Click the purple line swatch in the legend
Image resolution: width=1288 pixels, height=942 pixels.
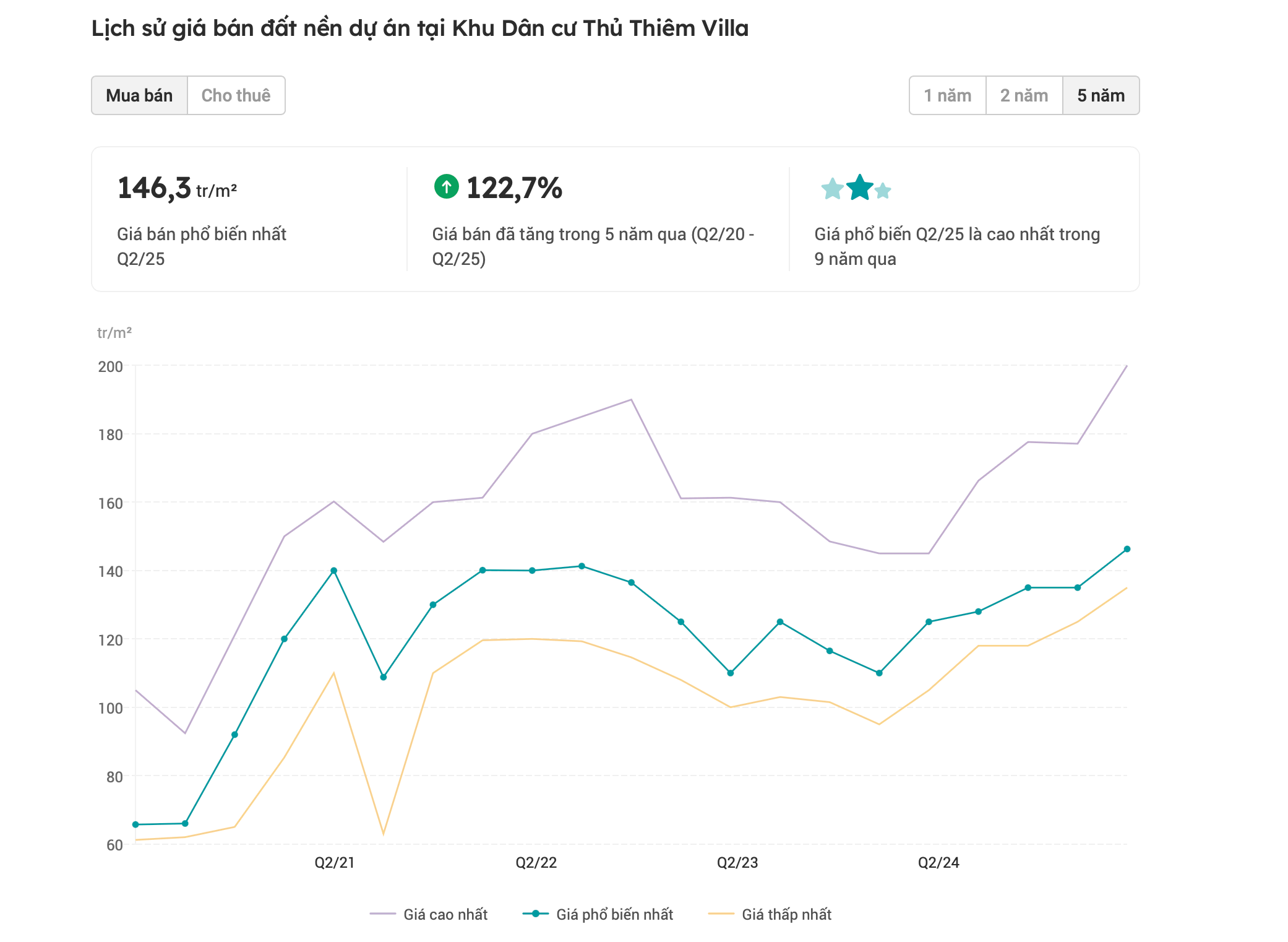click(x=382, y=914)
